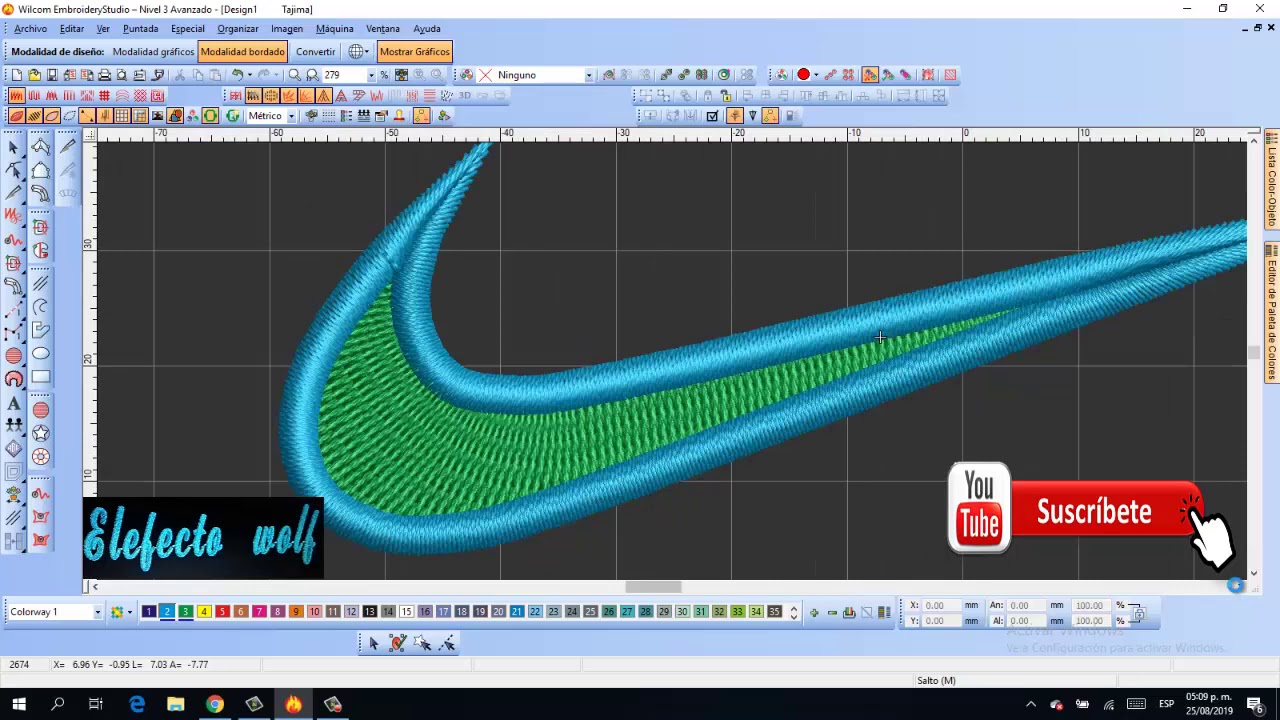Open the current color dropdown arrow
This screenshot has width=1280, height=720.
pyautogui.click(x=816, y=75)
